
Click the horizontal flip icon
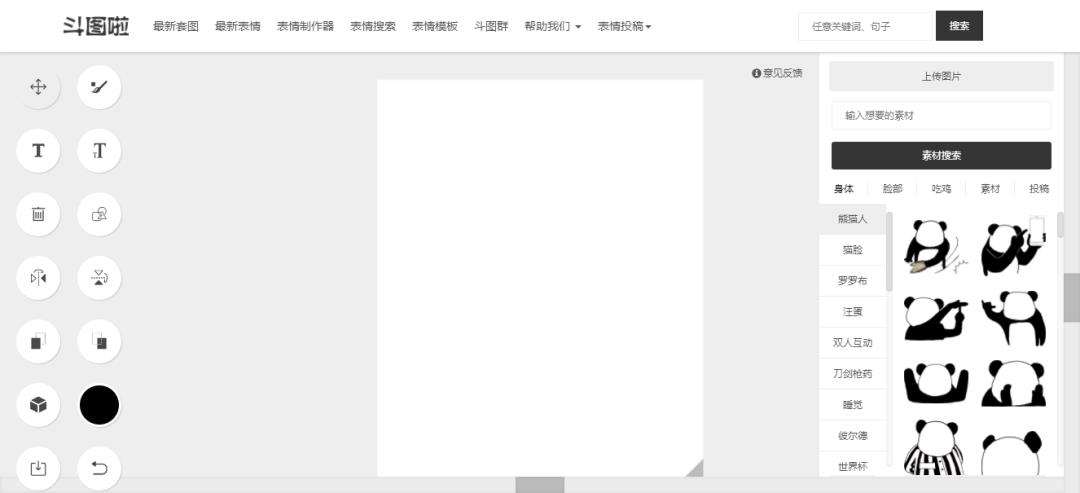click(x=38, y=277)
